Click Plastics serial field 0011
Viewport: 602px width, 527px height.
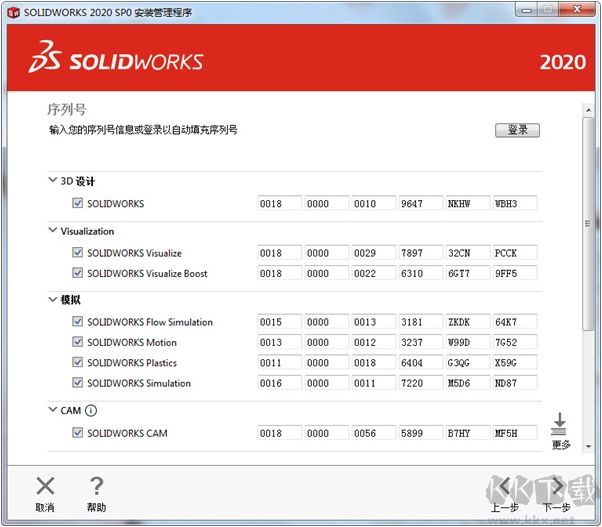click(x=279, y=363)
